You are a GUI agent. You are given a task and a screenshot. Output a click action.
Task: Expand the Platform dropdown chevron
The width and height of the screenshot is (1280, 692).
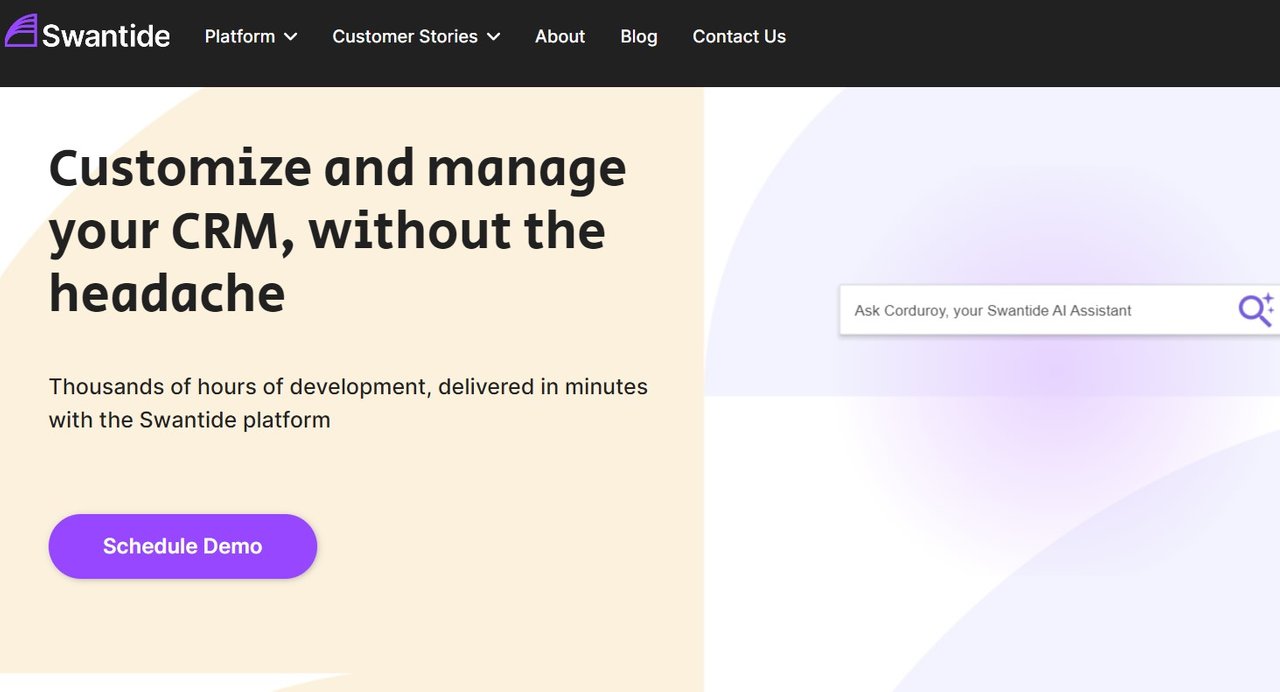click(x=291, y=37)
